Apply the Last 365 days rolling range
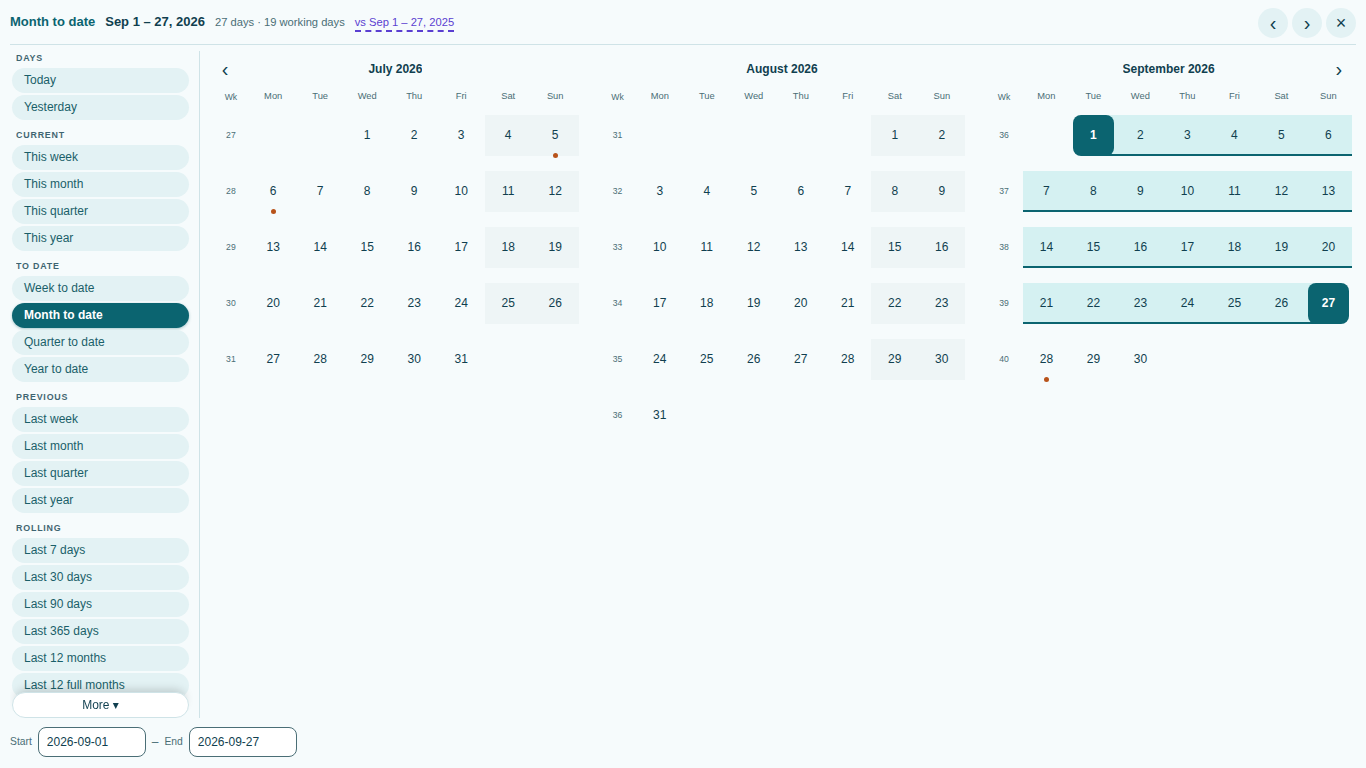 pos(100,631)
